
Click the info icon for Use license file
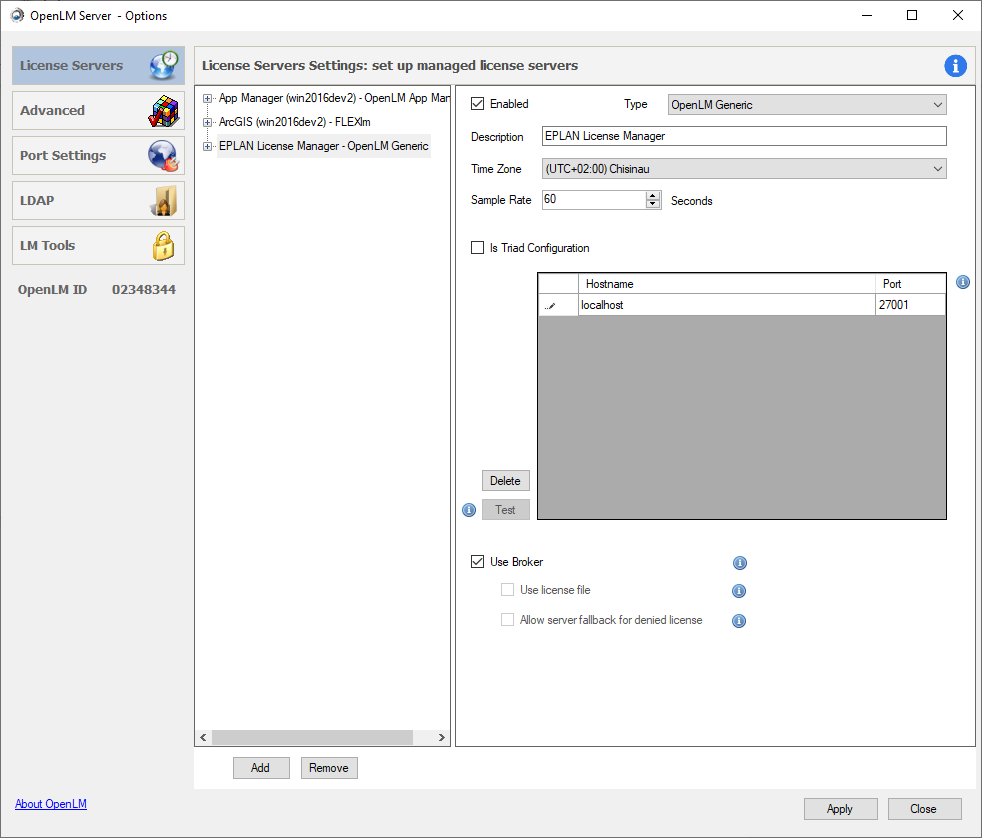tap(740, 591)
